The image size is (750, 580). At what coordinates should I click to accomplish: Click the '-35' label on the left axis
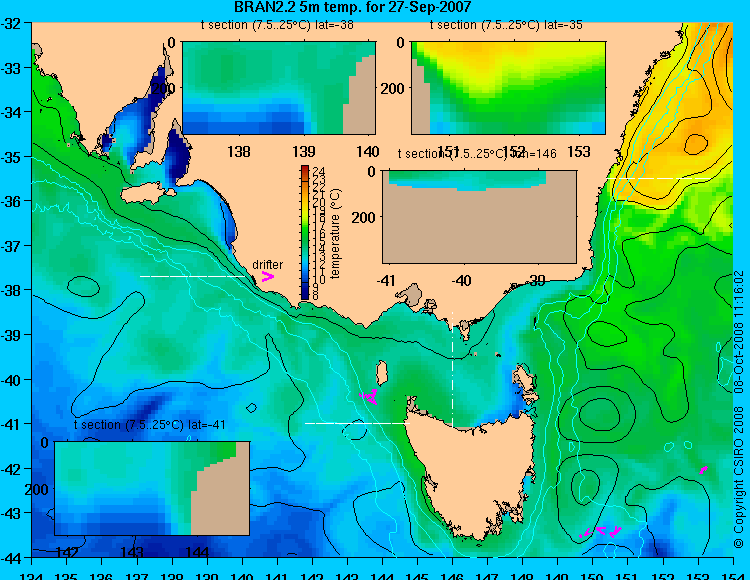pos(11,157)
